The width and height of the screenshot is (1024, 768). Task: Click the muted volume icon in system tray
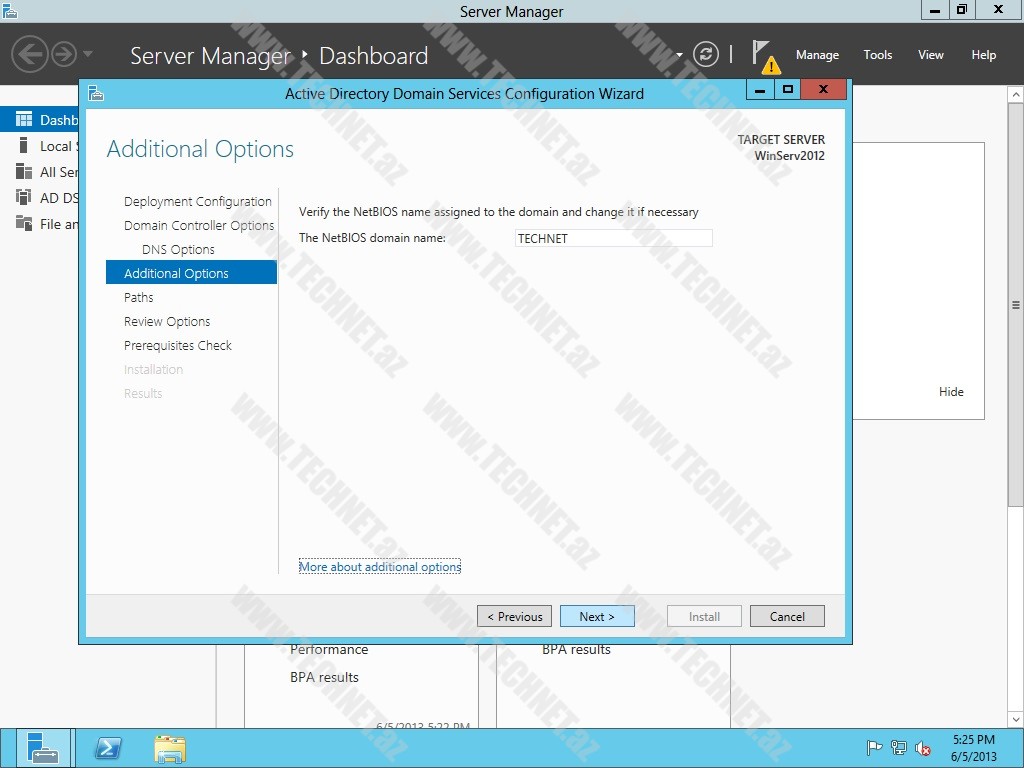(x=922, y=747)
